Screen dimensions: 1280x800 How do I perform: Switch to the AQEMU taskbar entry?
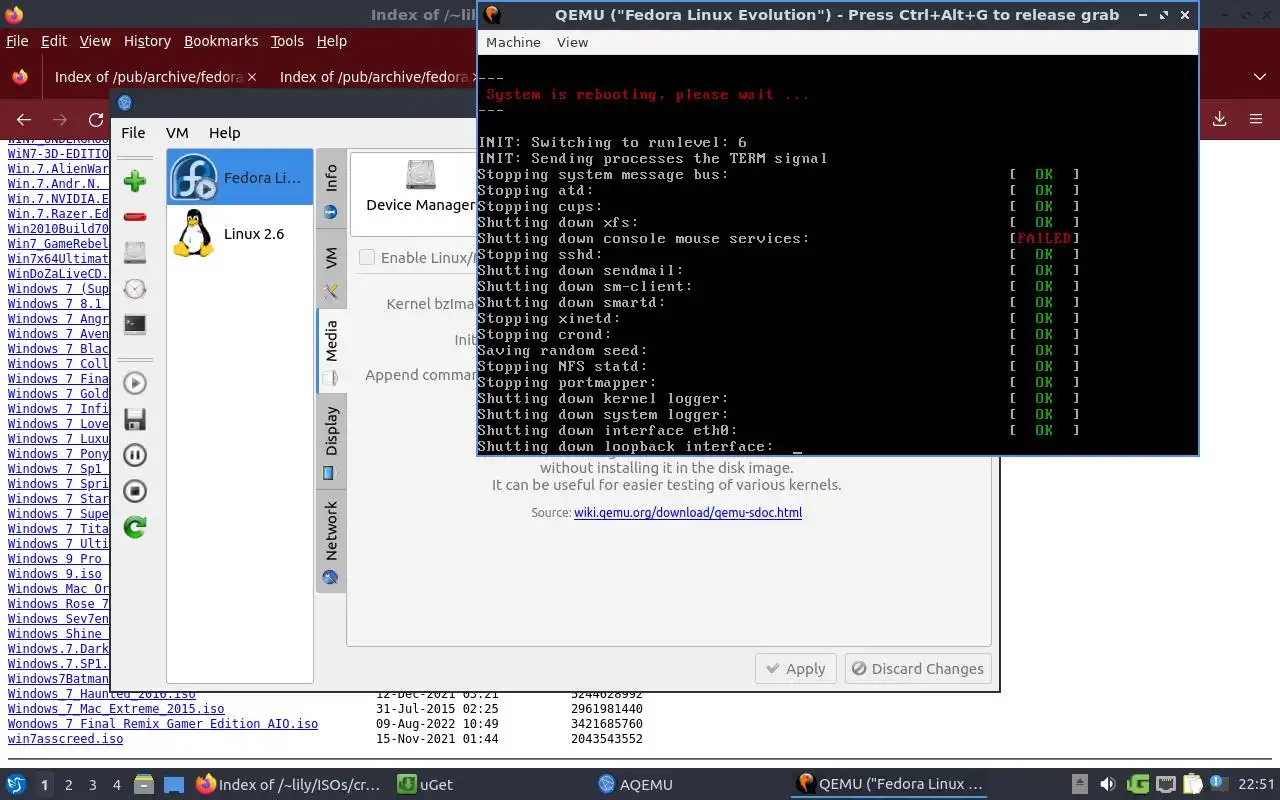point(635,784)
